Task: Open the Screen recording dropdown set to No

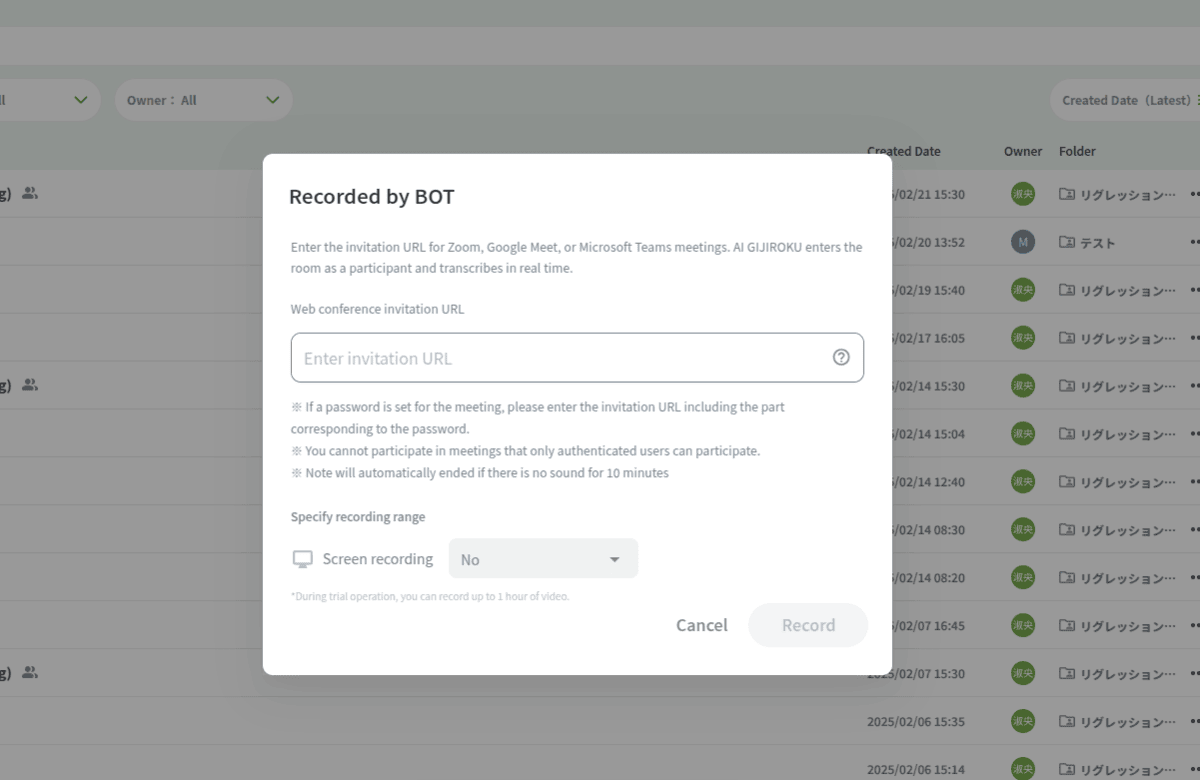Action: click(543, 559)
